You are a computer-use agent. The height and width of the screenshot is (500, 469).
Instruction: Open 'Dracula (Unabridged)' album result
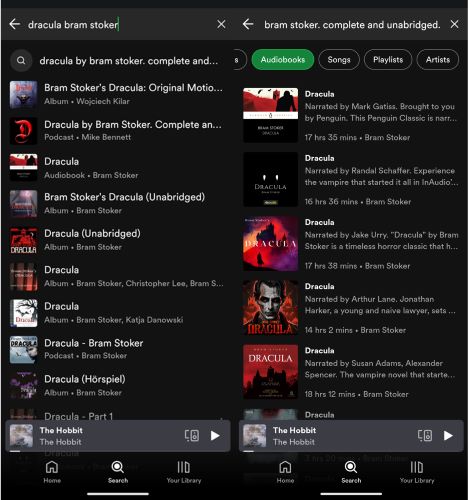(x=117, y=240)
